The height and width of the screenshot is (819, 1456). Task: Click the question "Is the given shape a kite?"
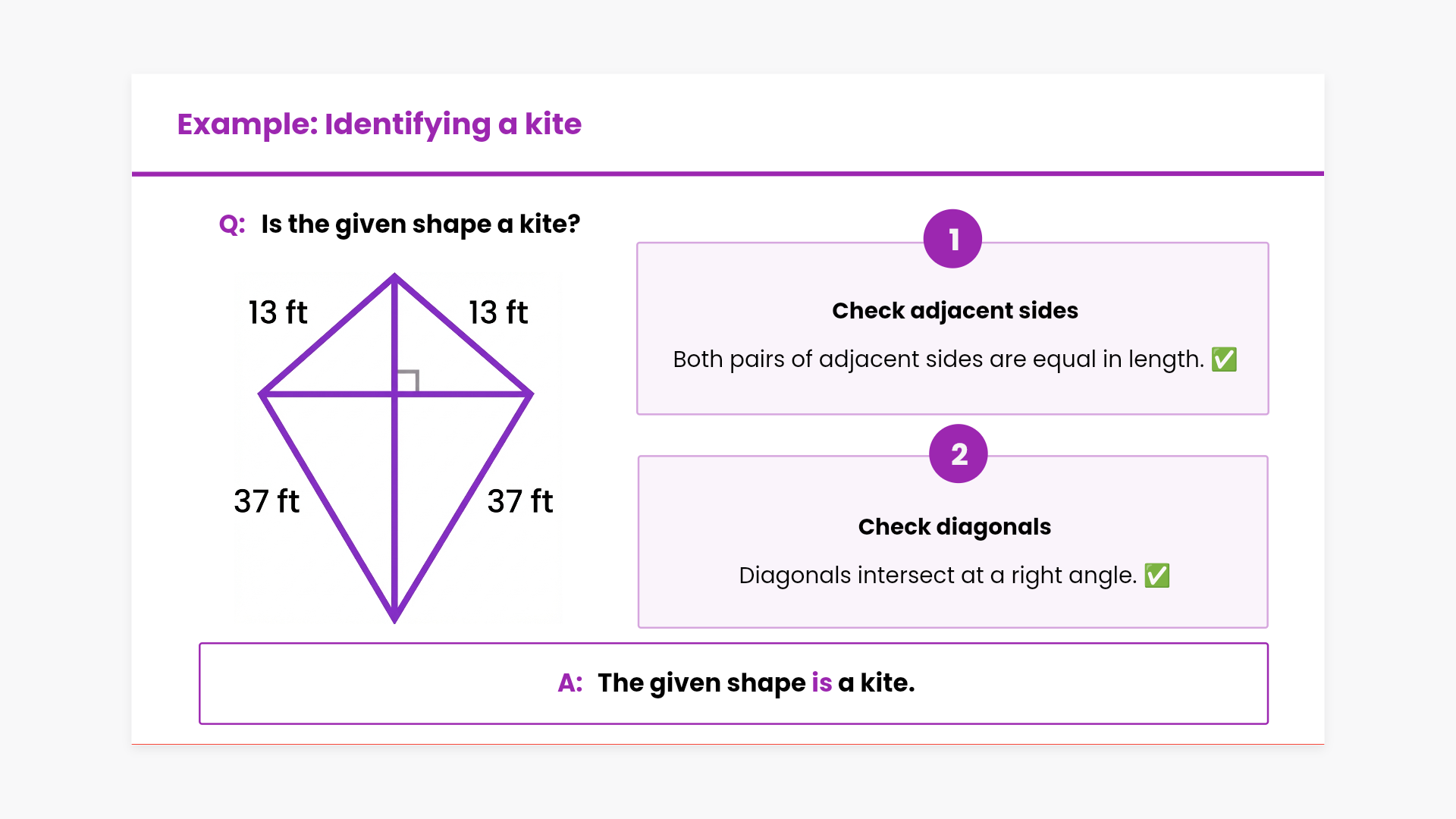click(x=420, y=224)
